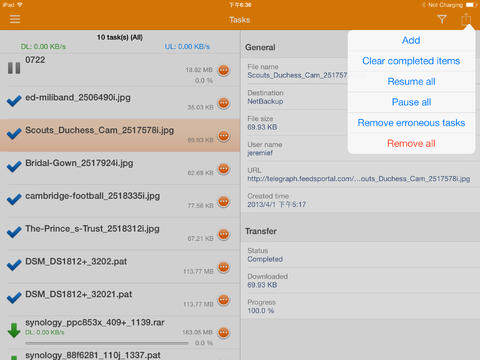This screenshot has width=480, height=360.
Task: Tap checkmark icon of Bridal-Gown_2517924i.jpg
Action: coord(14,166)
